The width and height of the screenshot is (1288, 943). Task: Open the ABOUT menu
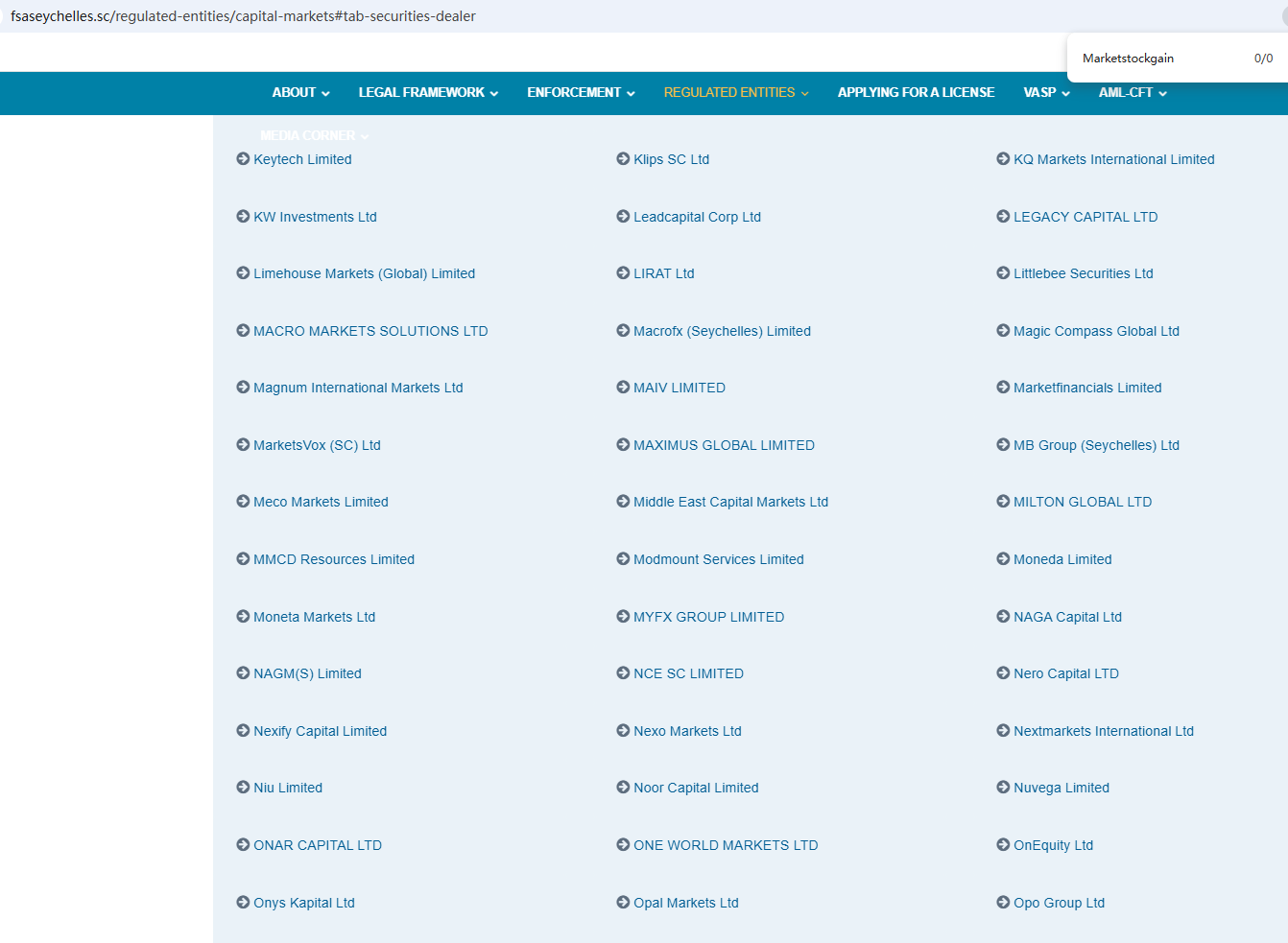(294, 93)
